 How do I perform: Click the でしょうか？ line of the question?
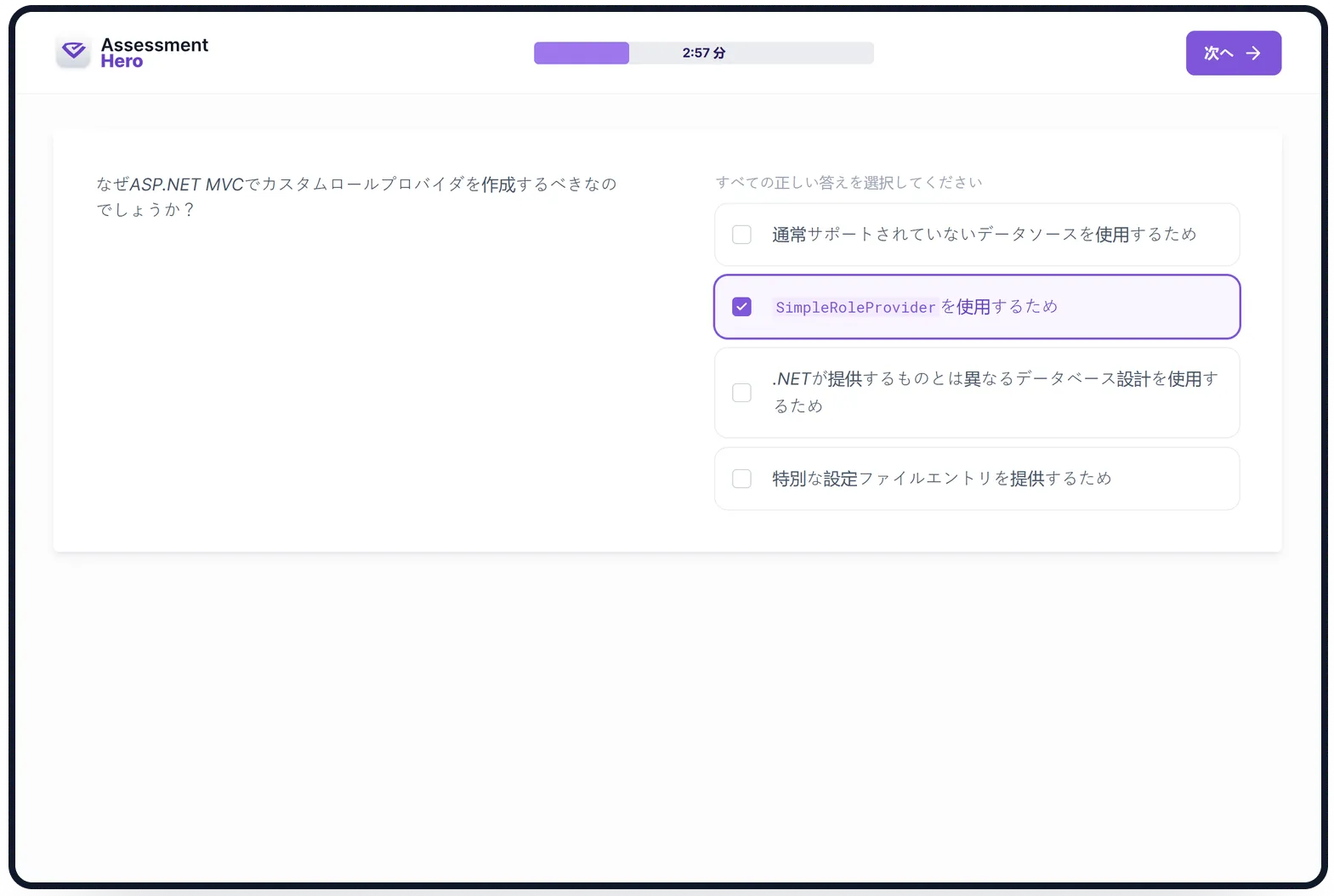tap(145, 210)
